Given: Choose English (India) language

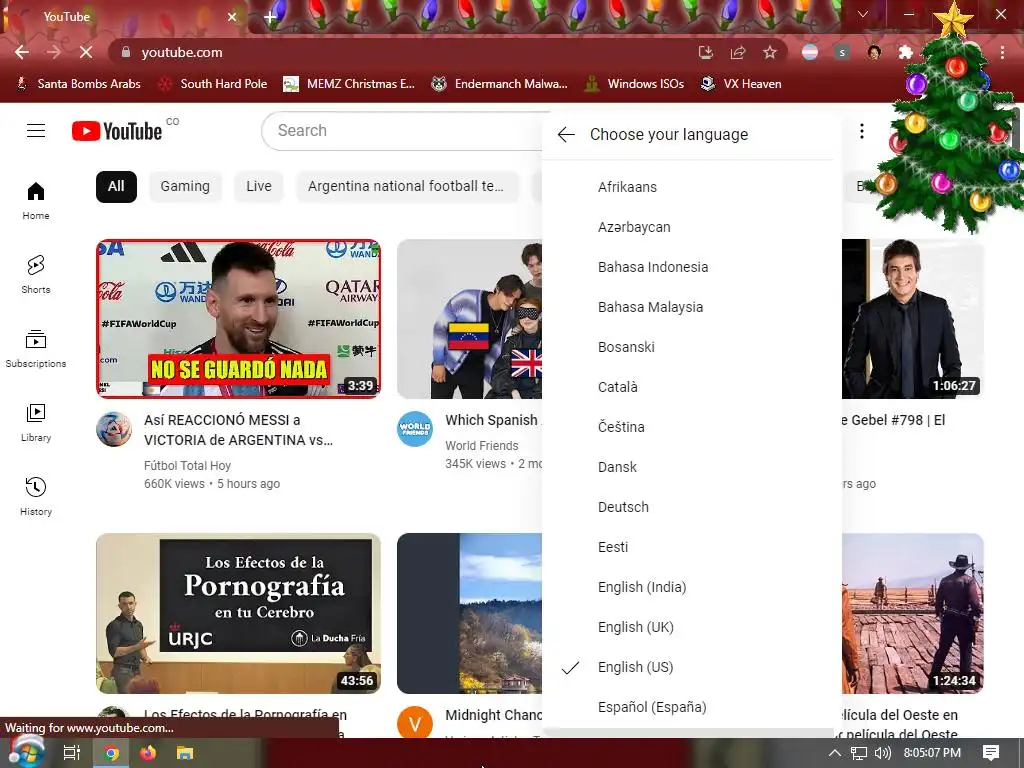Looking at the screenshot, I should coord(692,587).
